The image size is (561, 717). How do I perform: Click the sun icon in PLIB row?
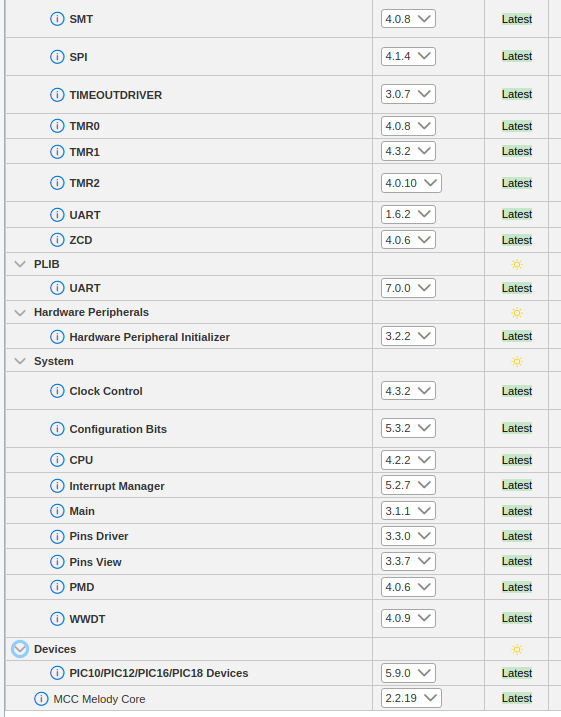point(517,264)
